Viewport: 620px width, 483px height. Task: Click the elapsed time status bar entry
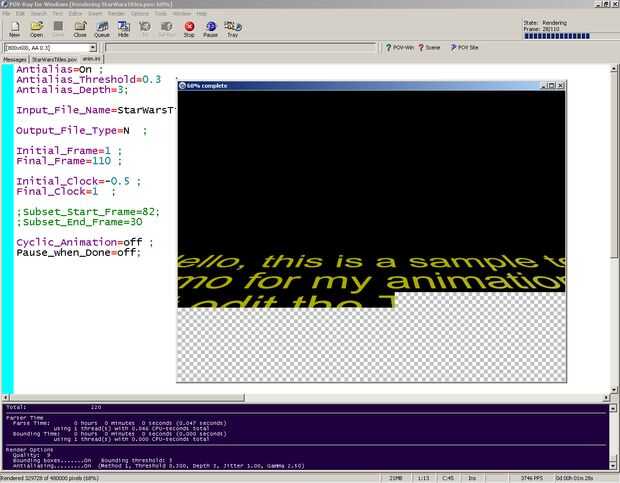point(574,478)
